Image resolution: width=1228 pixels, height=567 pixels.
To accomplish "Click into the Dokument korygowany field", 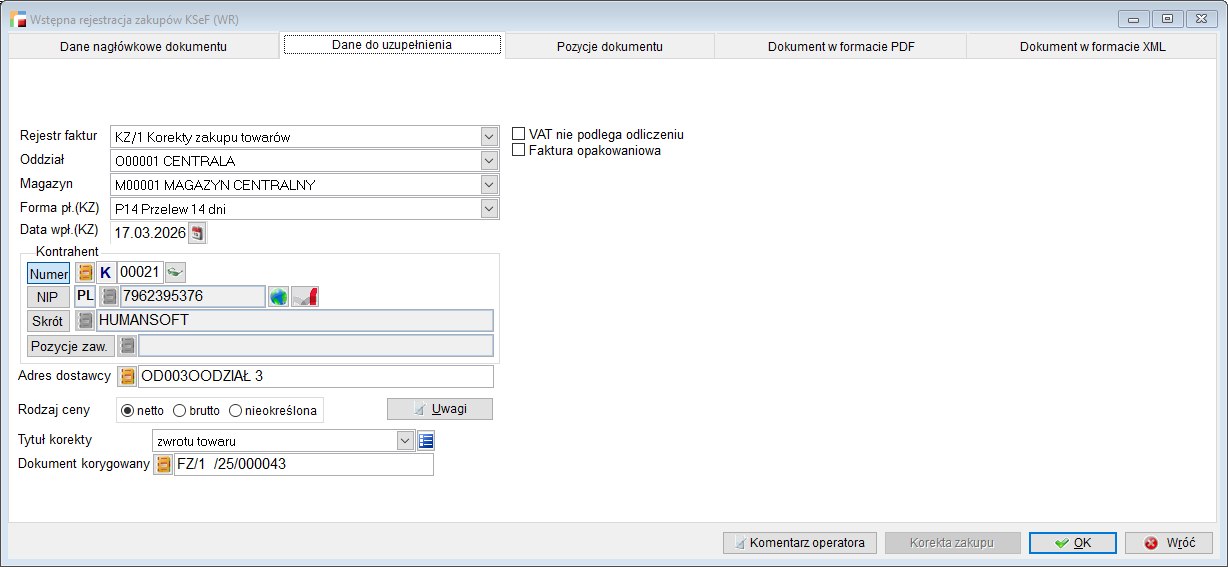I will [x=303, y=465].
